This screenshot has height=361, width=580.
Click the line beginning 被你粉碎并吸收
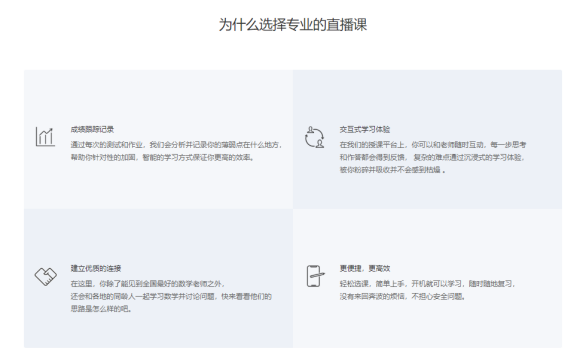(392, 170)
